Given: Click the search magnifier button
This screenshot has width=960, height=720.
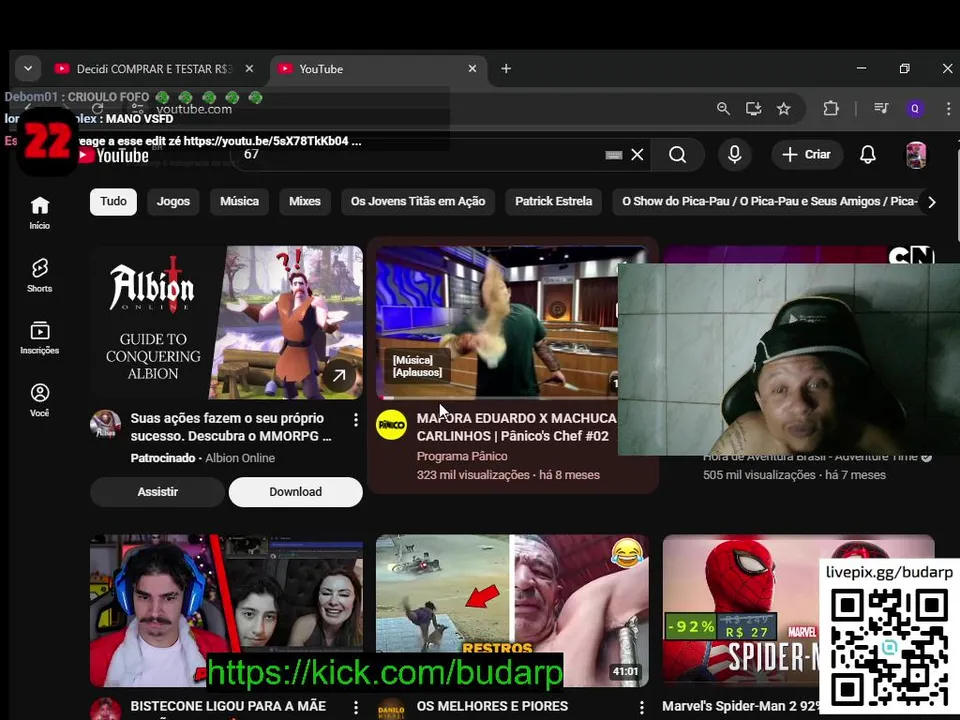Looking at the screenshot, I should (677, 155).
